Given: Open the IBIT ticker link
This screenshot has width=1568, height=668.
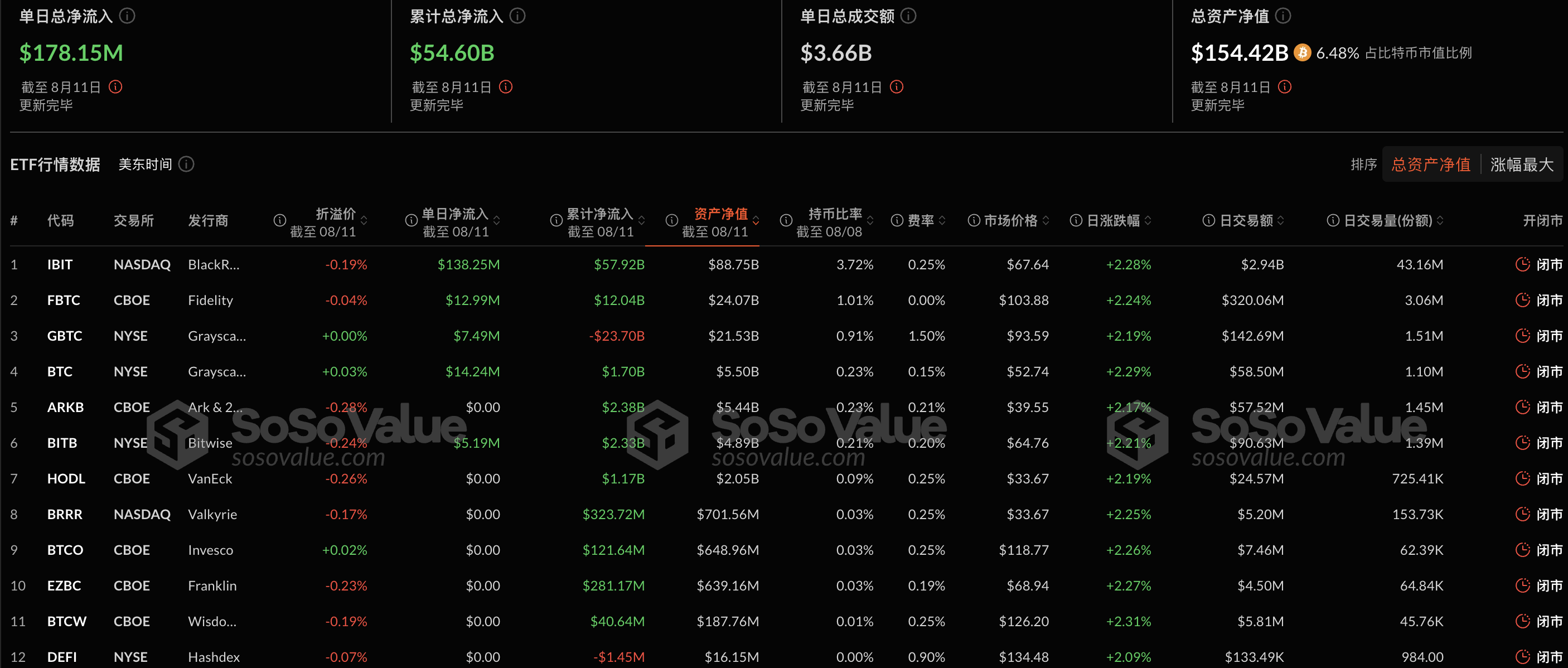Looking at the screenshot, I should [60, 264].
